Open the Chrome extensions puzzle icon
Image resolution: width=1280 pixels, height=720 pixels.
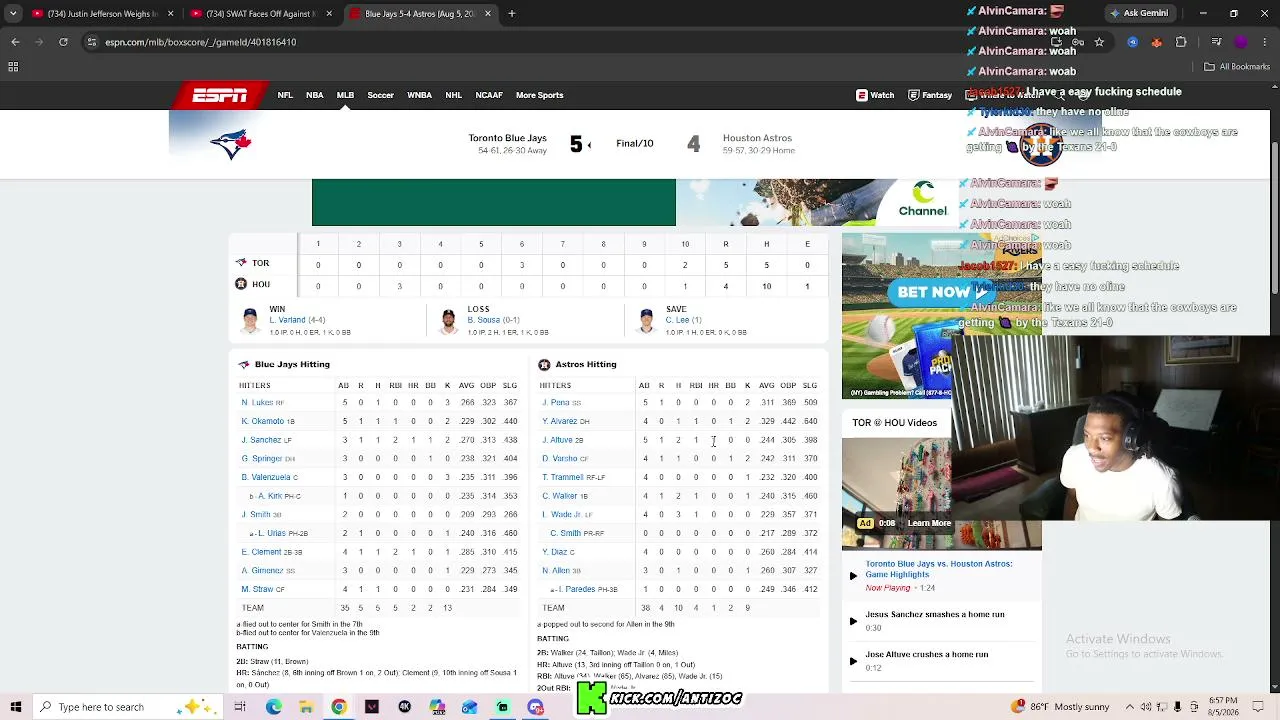(1181, 42)
